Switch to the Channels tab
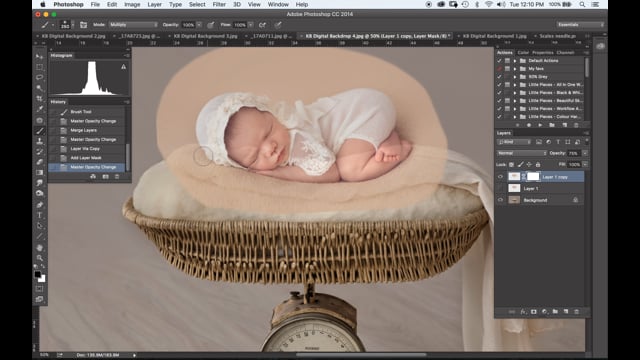 (x=565, y=53)
